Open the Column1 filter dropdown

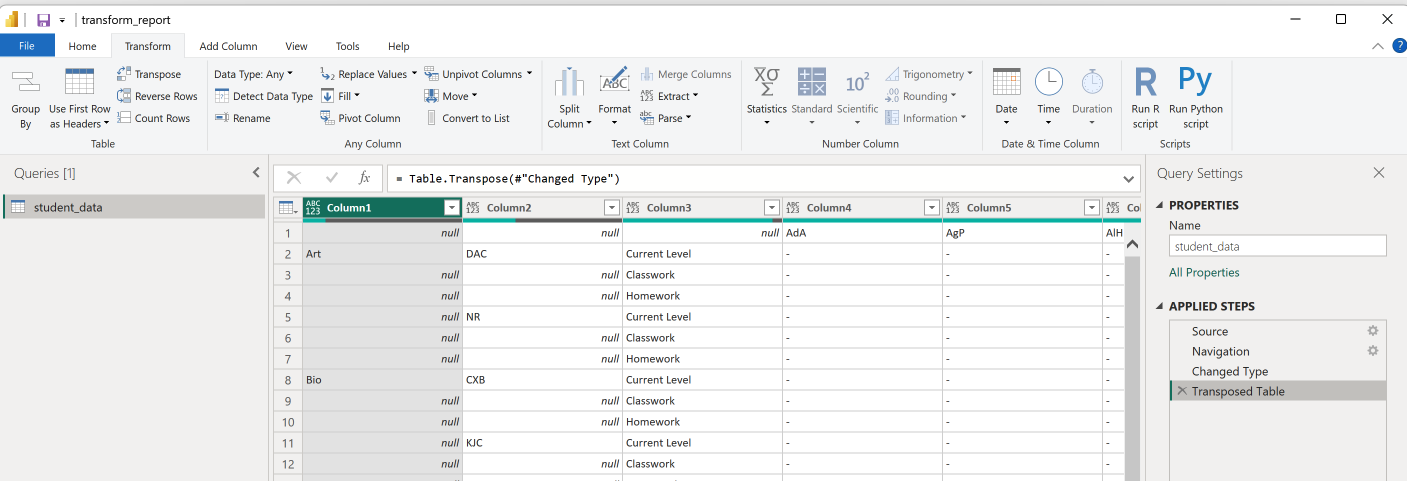[451, 208]
